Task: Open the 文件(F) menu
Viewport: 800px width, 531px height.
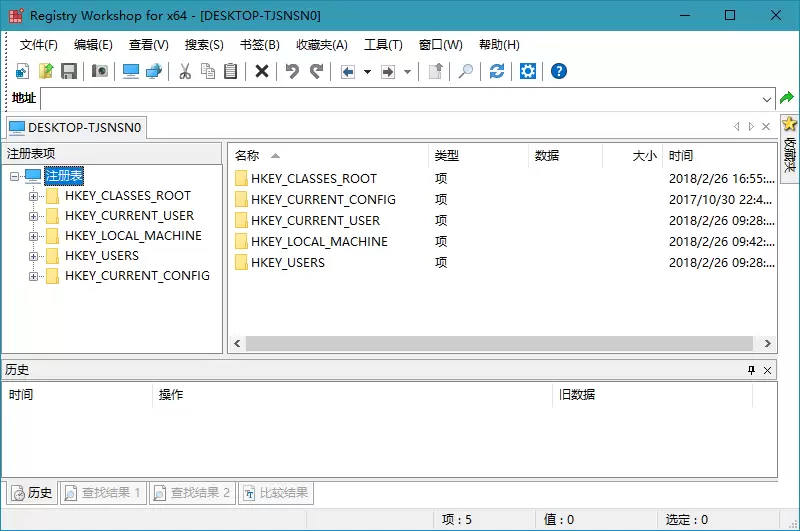Action: tap(39, 45)
